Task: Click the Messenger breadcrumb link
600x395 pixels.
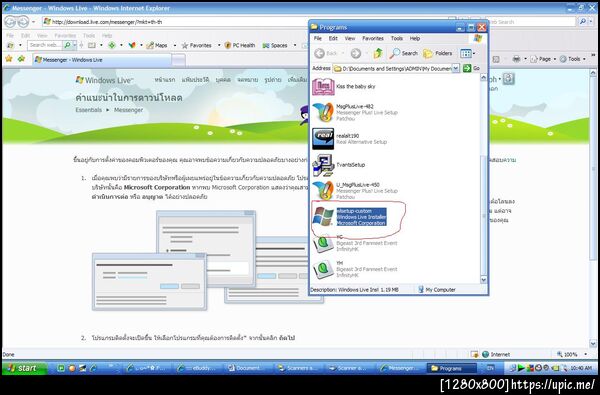Action: pos(128,110)
